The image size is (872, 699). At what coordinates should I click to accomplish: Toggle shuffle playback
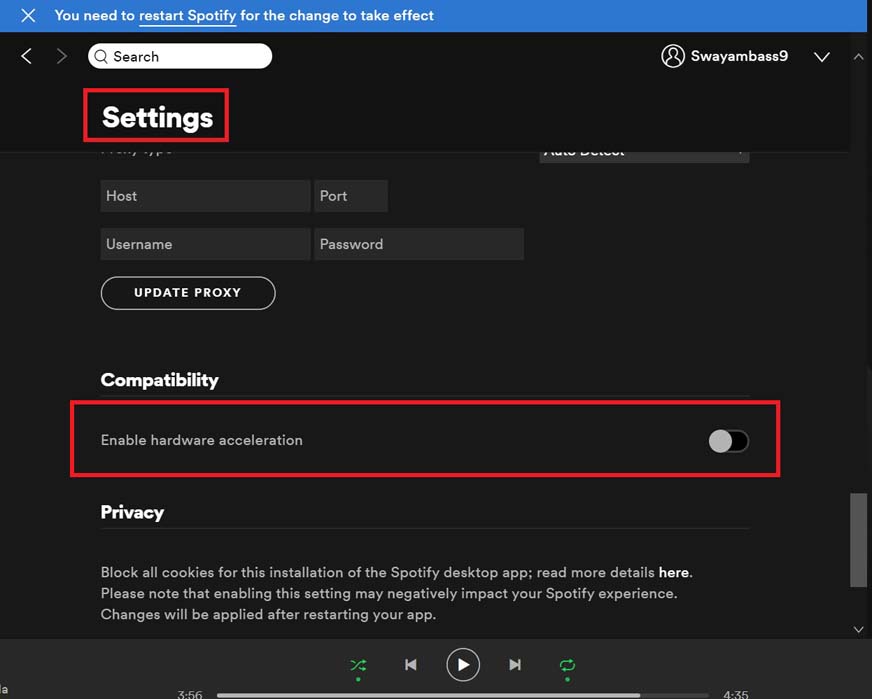pos(358,665)
